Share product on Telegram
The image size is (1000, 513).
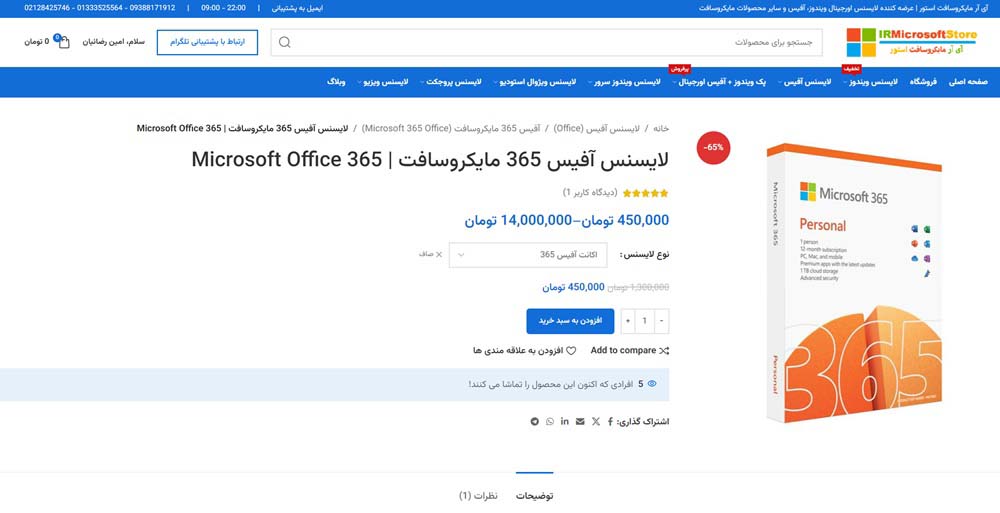[x=534, y=422]
